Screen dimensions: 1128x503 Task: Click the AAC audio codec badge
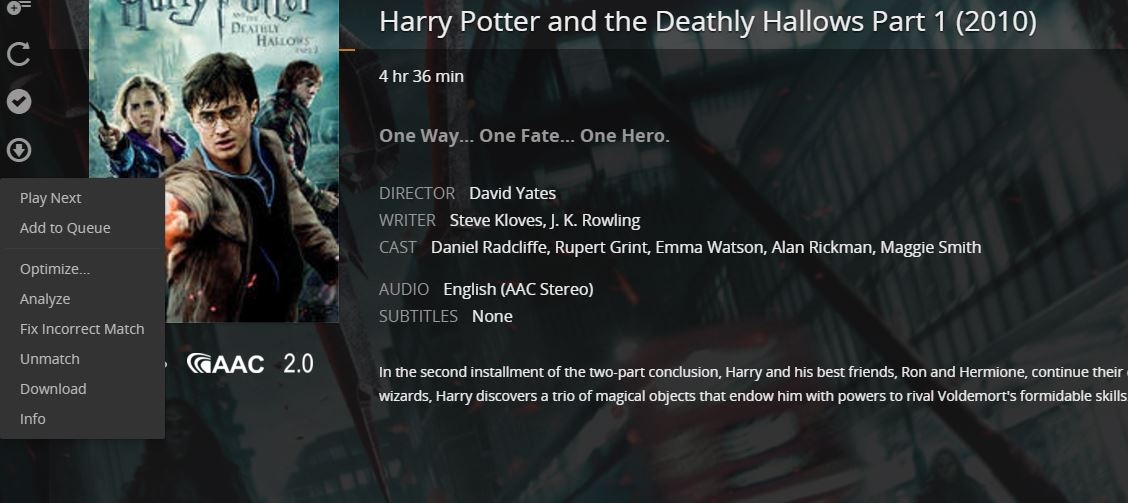click(225, 363)
